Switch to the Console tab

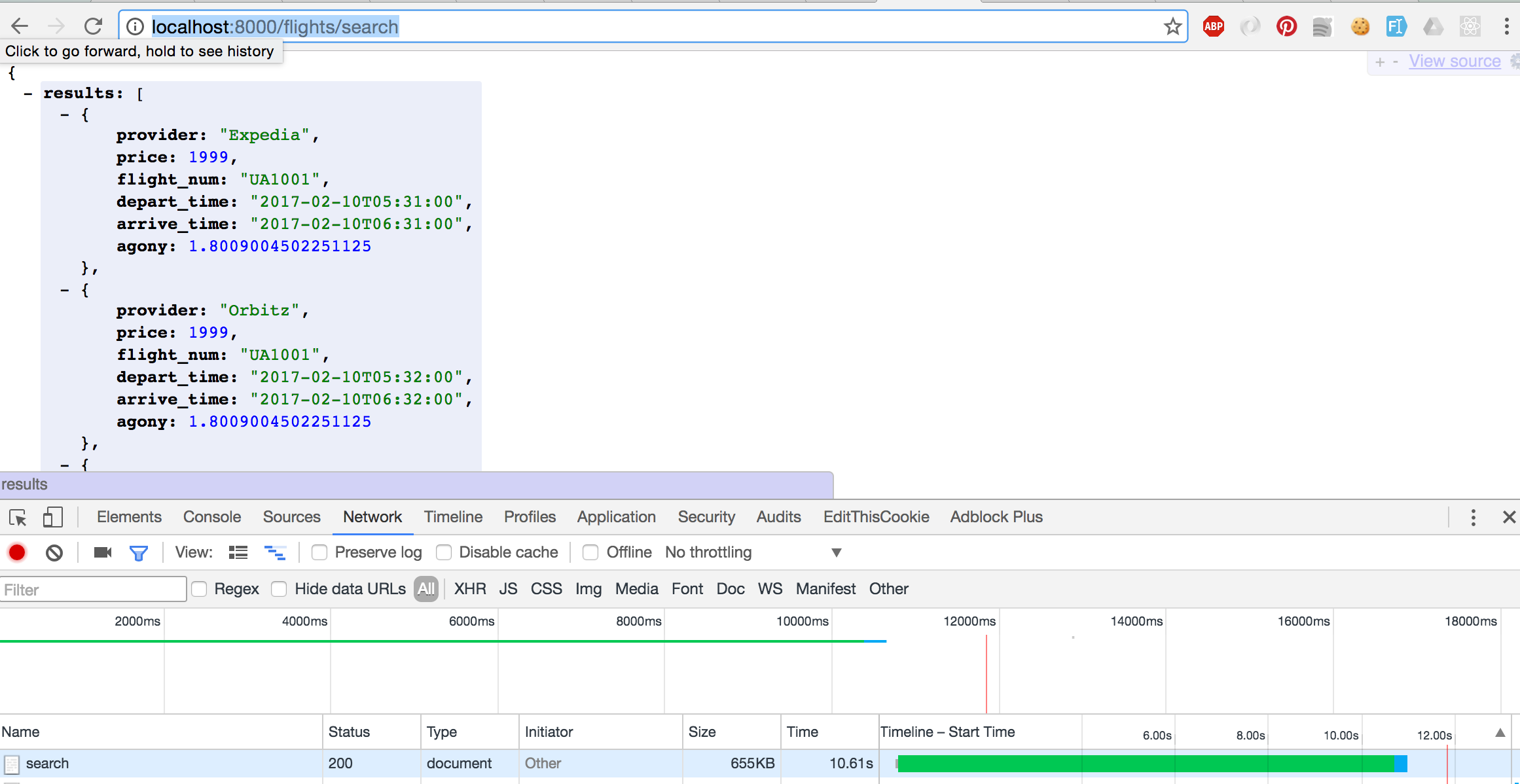coord(211,517)
